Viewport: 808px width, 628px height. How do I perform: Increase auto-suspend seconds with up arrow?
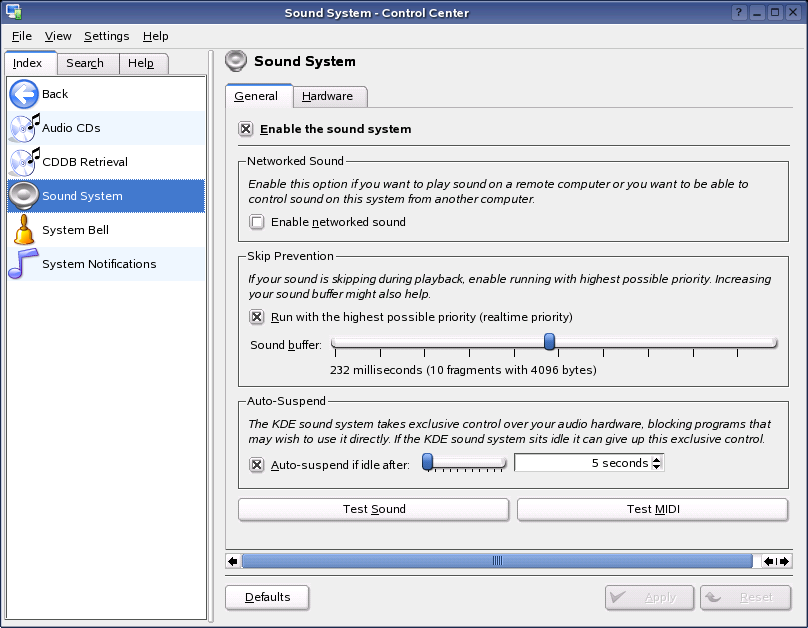[657, 459]
